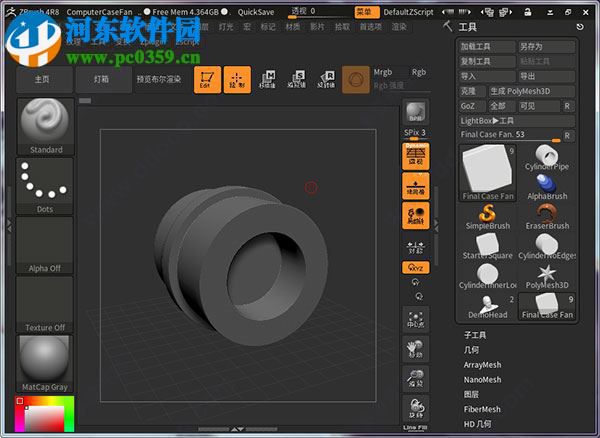600x438 pixels.
Task: Enable Rgb color mode
Action: [419, 72]
